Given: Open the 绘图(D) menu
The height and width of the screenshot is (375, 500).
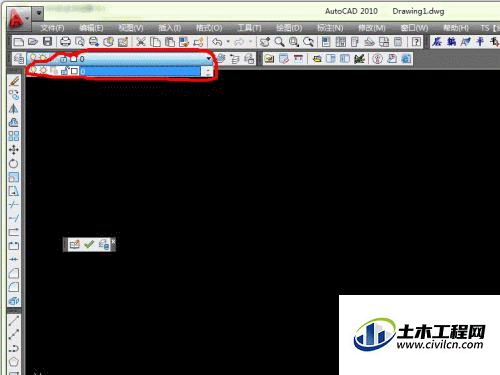Looking at the screenshot, I should 289,28.
